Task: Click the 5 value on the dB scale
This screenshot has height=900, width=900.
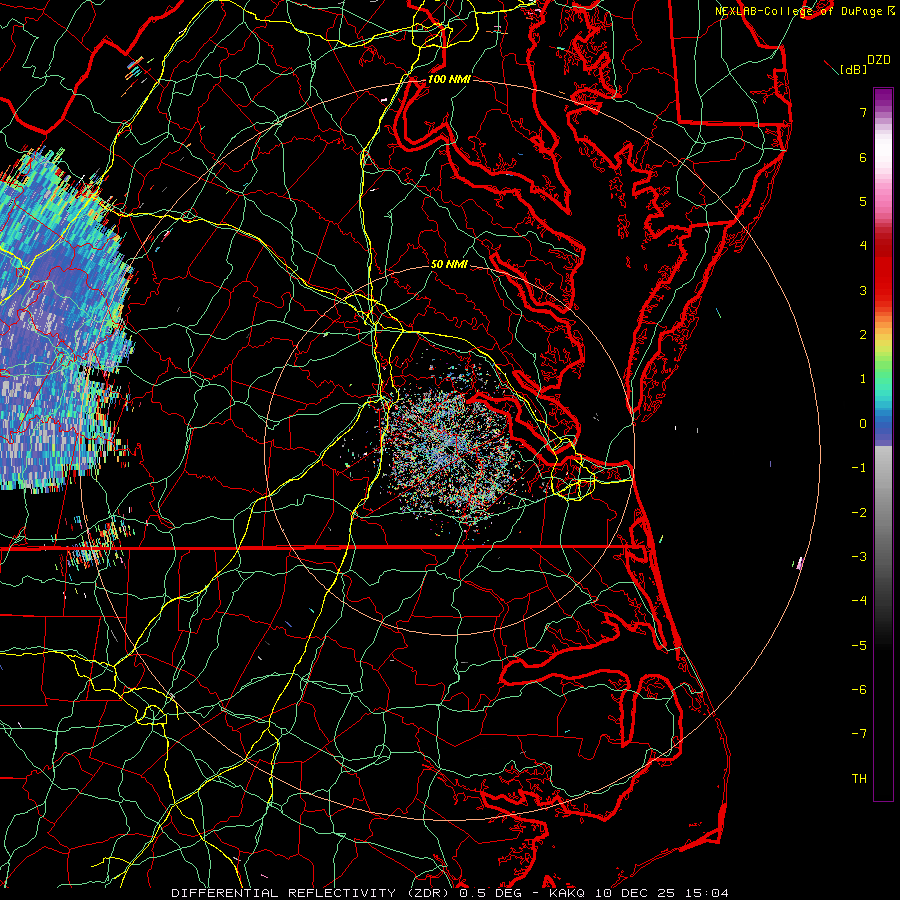Action: pyautogui.click(x=863, y=201)
